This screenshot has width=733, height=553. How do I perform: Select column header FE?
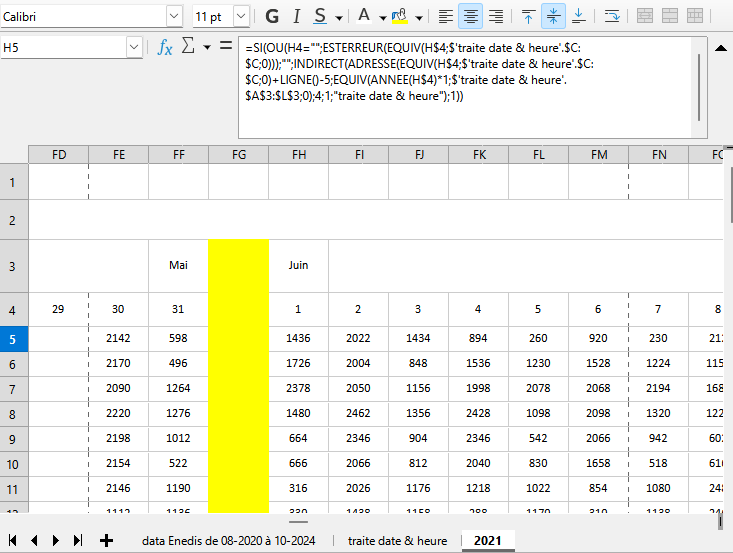pyautogui.click(x=118, y=155)
